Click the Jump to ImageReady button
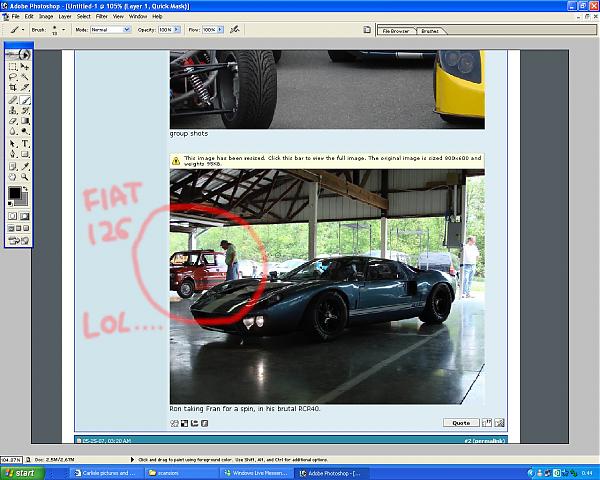600x480 pixels. tap(19, 241)
